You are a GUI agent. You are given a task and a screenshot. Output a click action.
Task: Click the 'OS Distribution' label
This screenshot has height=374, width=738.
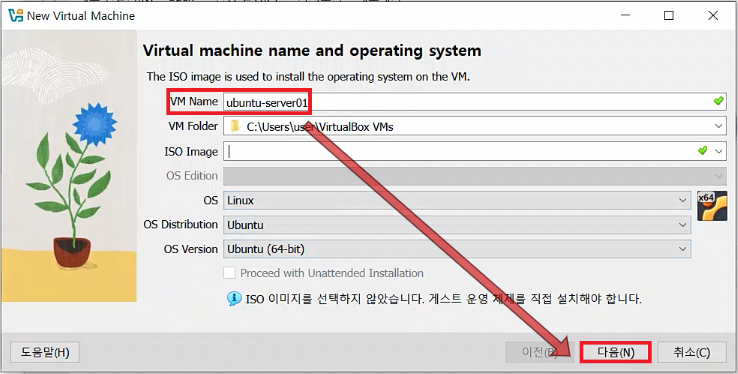pyautogui.click(x=181, y=224)
